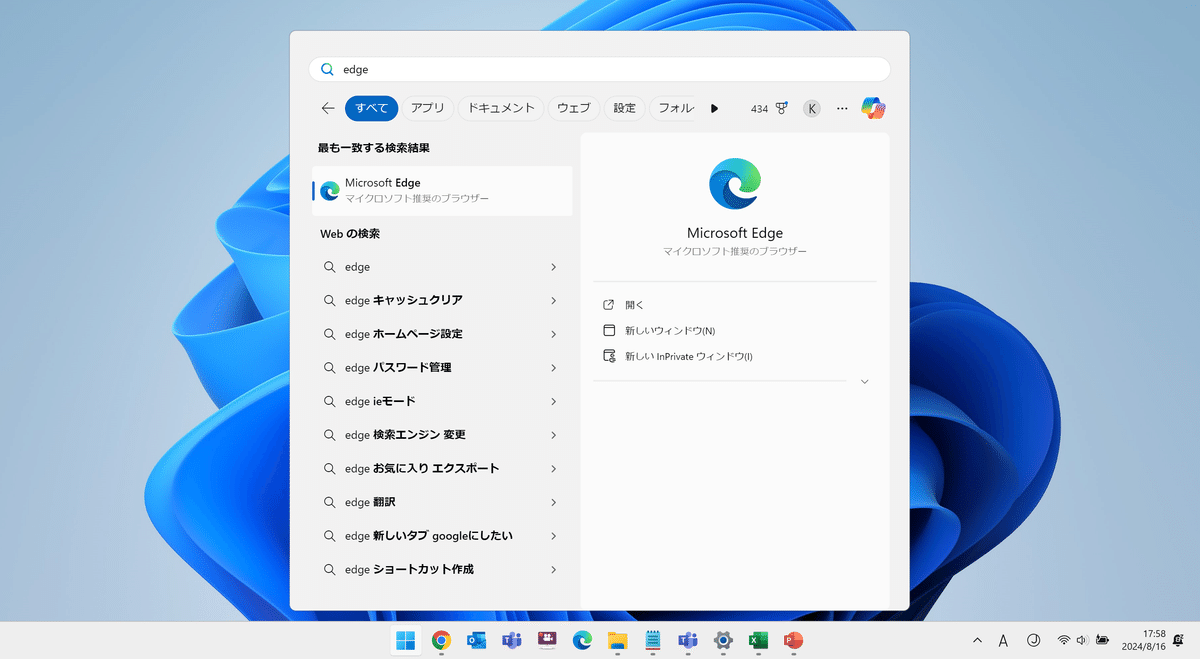The image size is (1200, 659).
Task: Expand the chevron for "edge キャッシュクリア"
Action: (x=554, y=300)
